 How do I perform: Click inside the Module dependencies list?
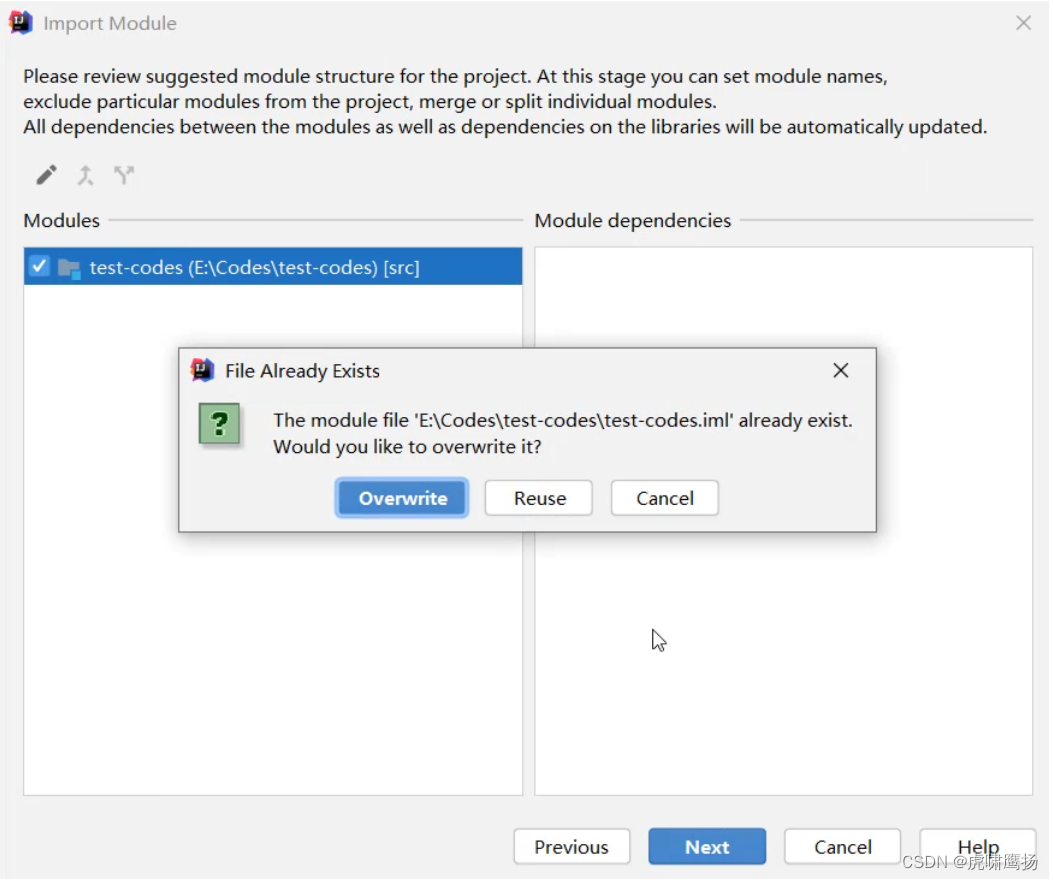(x=783, y=521)
